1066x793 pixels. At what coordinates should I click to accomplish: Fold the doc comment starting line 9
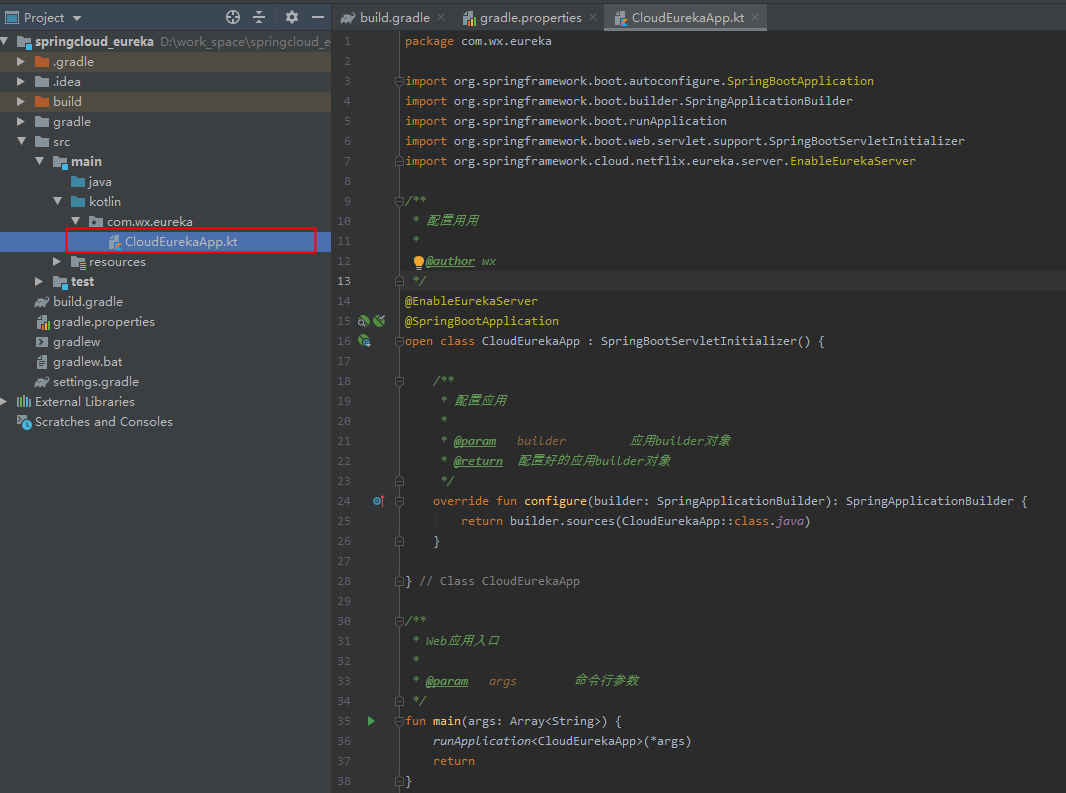[399, 201]
